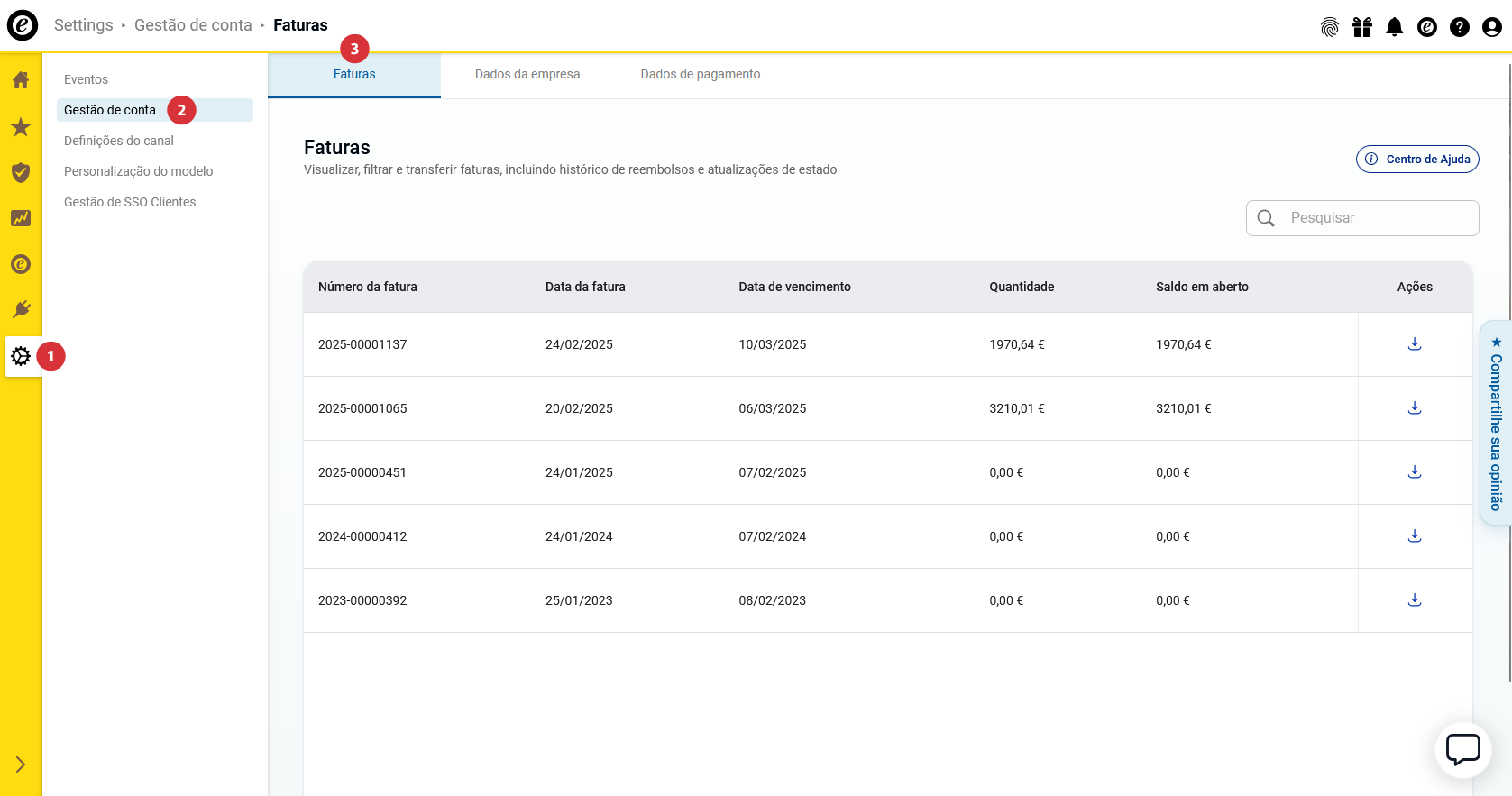The width and height of the screenshot is (1512, 796).
Task: Open the Home icon in sidebar
Action: click(21, 80)
